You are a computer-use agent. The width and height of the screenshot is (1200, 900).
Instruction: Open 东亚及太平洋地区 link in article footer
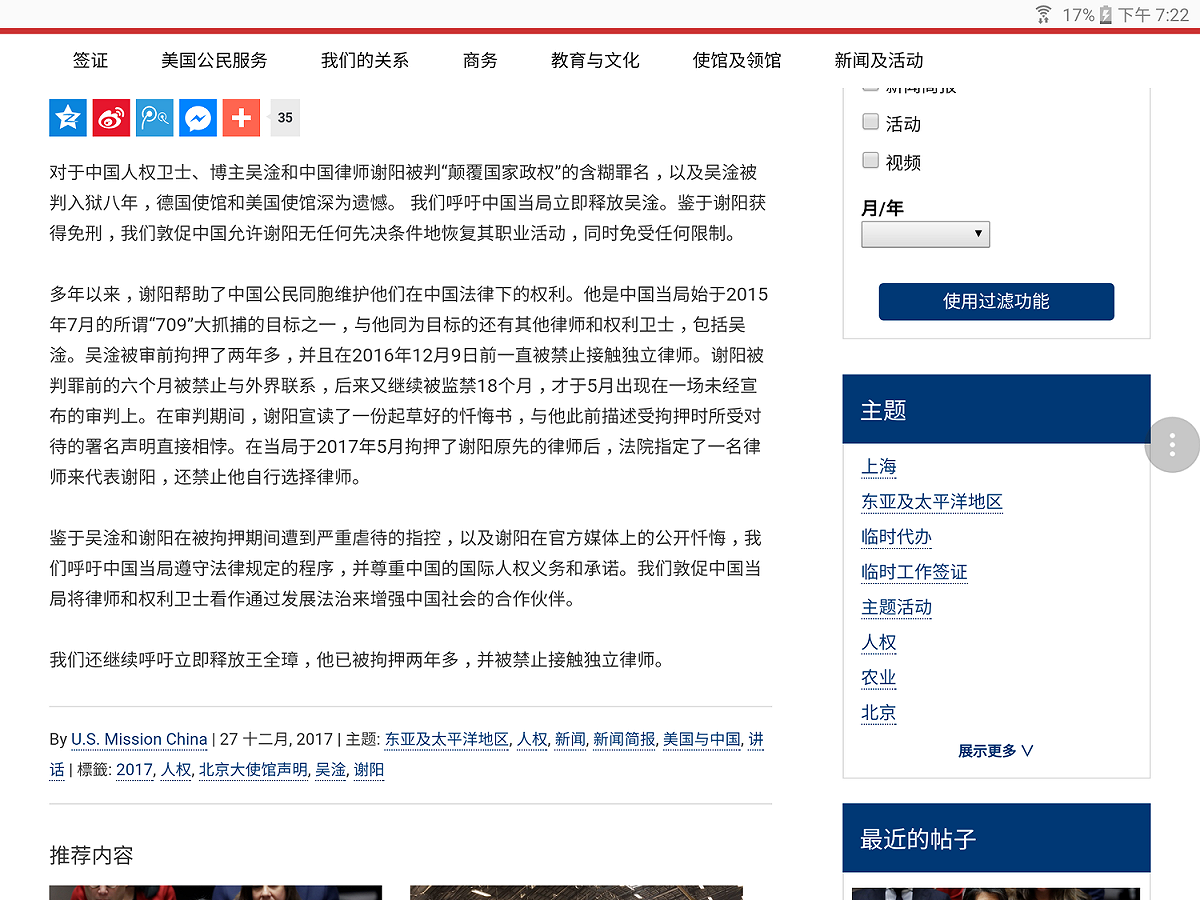click(x=447, y=739)
